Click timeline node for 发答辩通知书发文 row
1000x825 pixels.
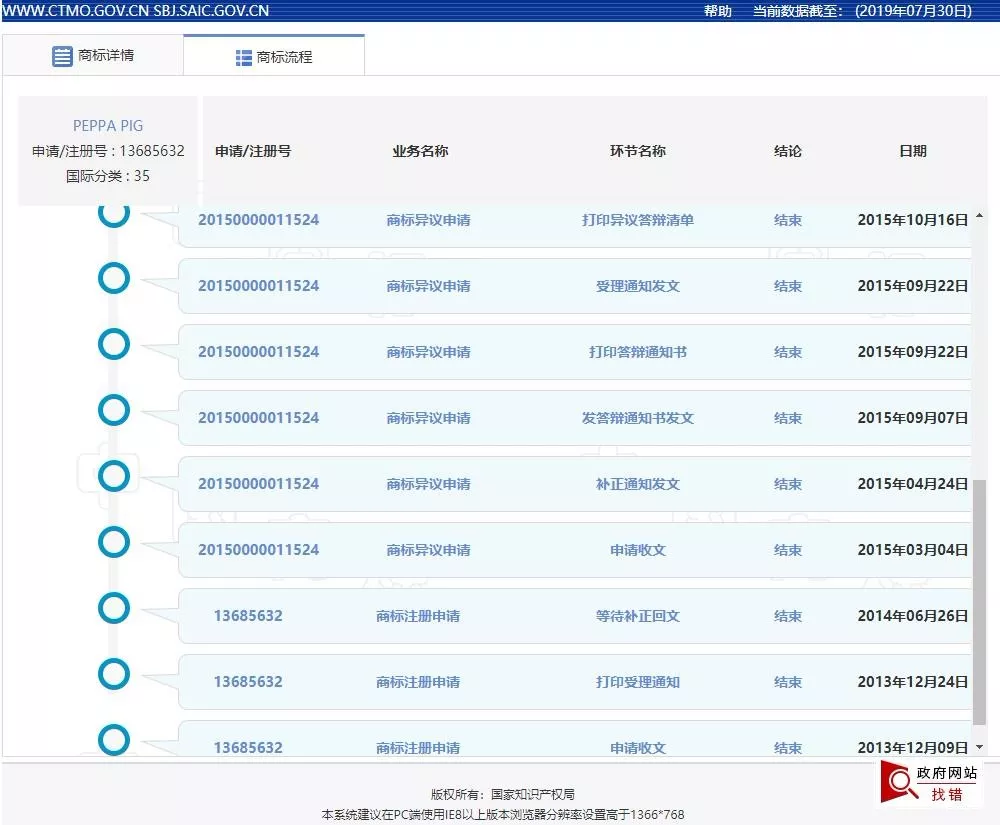114,410
